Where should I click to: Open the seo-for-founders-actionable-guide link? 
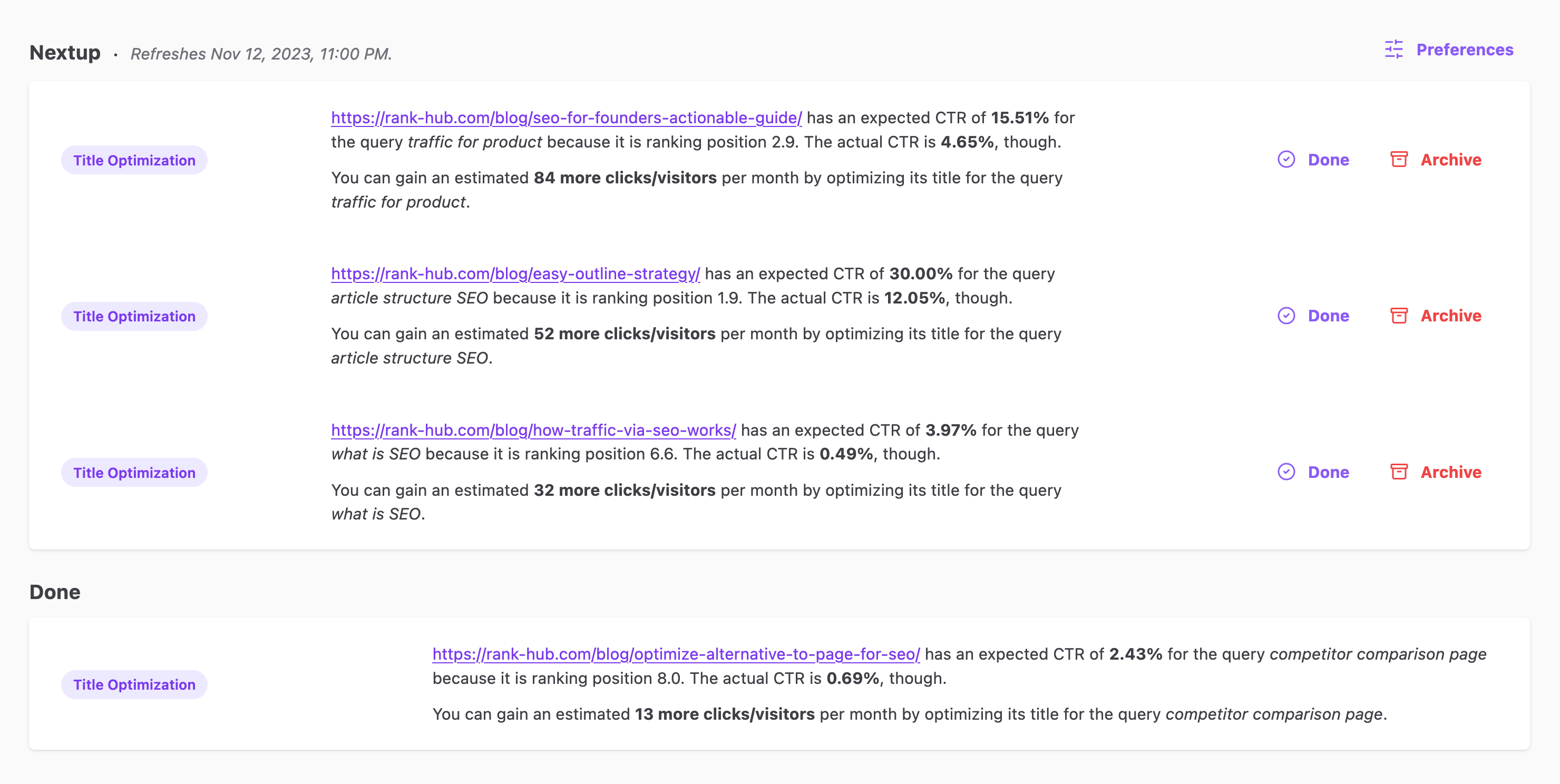tap(566, 117)
